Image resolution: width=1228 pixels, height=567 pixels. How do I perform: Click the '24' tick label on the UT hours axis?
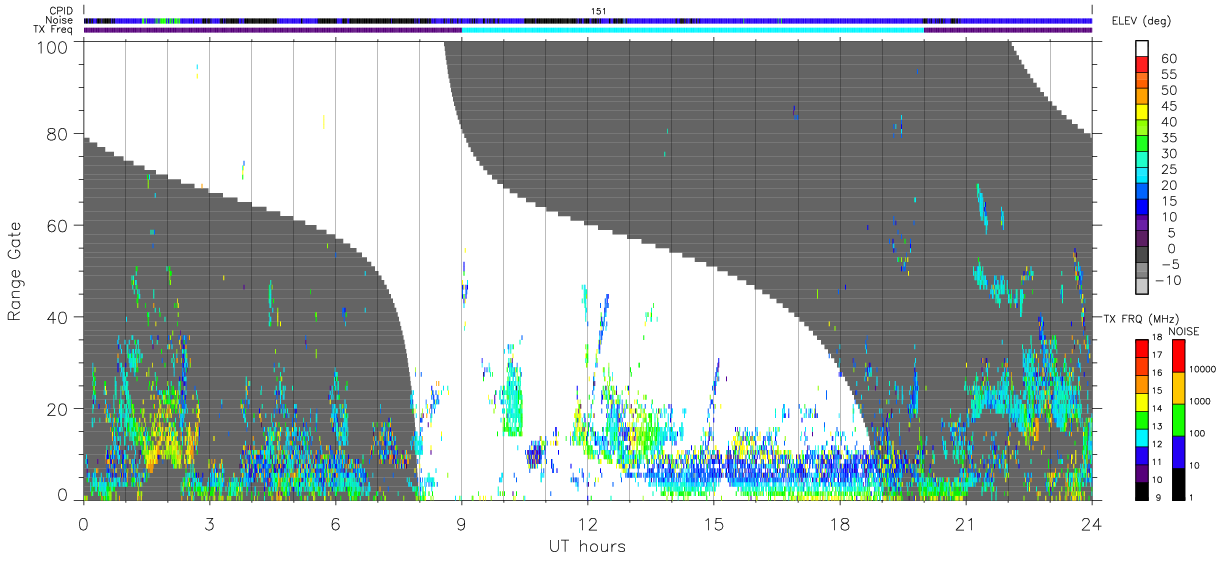pyautogui.click(x=1092, y=525)
